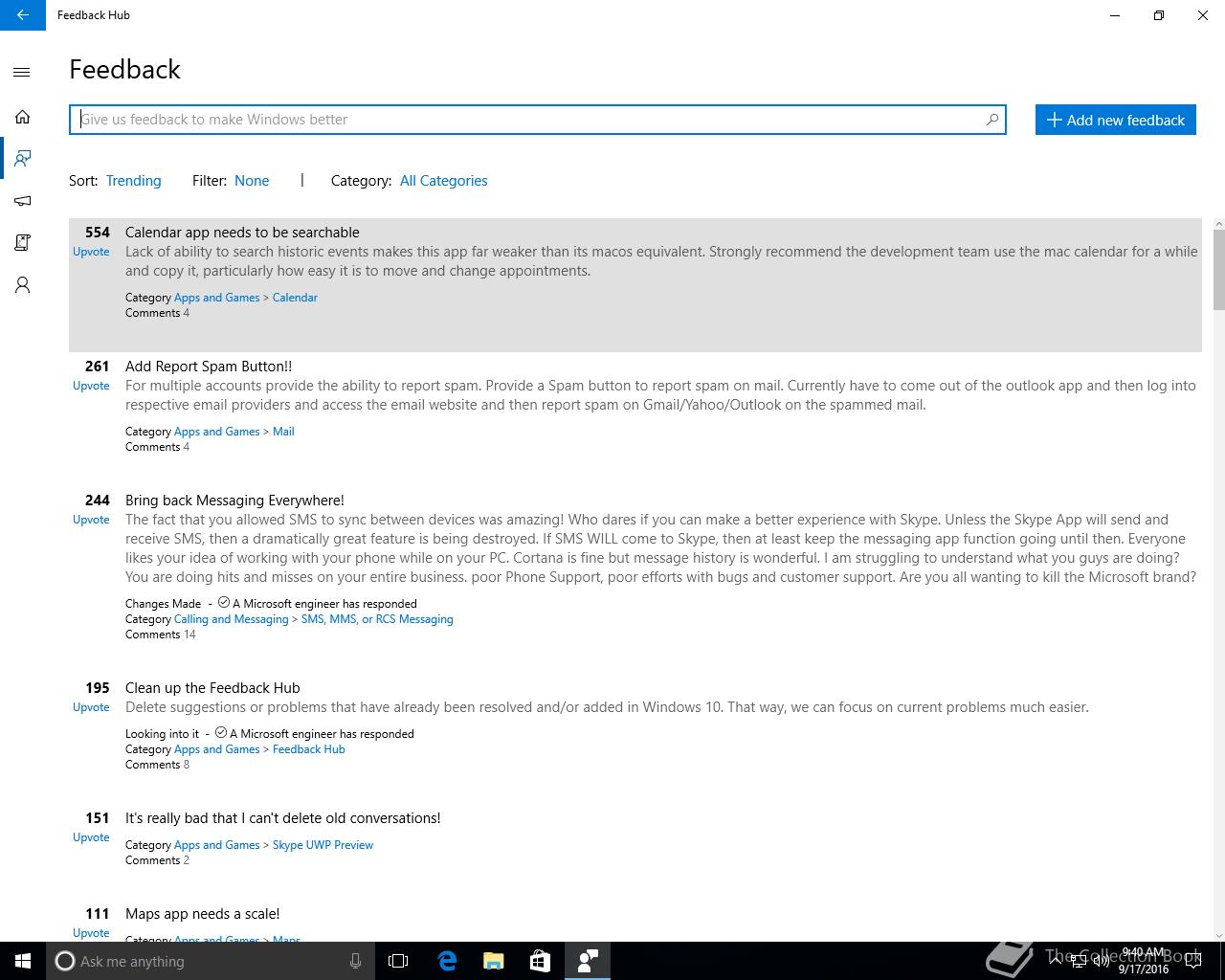This screenshot has height=980, width=1225.
Task: Open Apps and Games link under Spam feedback
Action: [x=216, y=432]
